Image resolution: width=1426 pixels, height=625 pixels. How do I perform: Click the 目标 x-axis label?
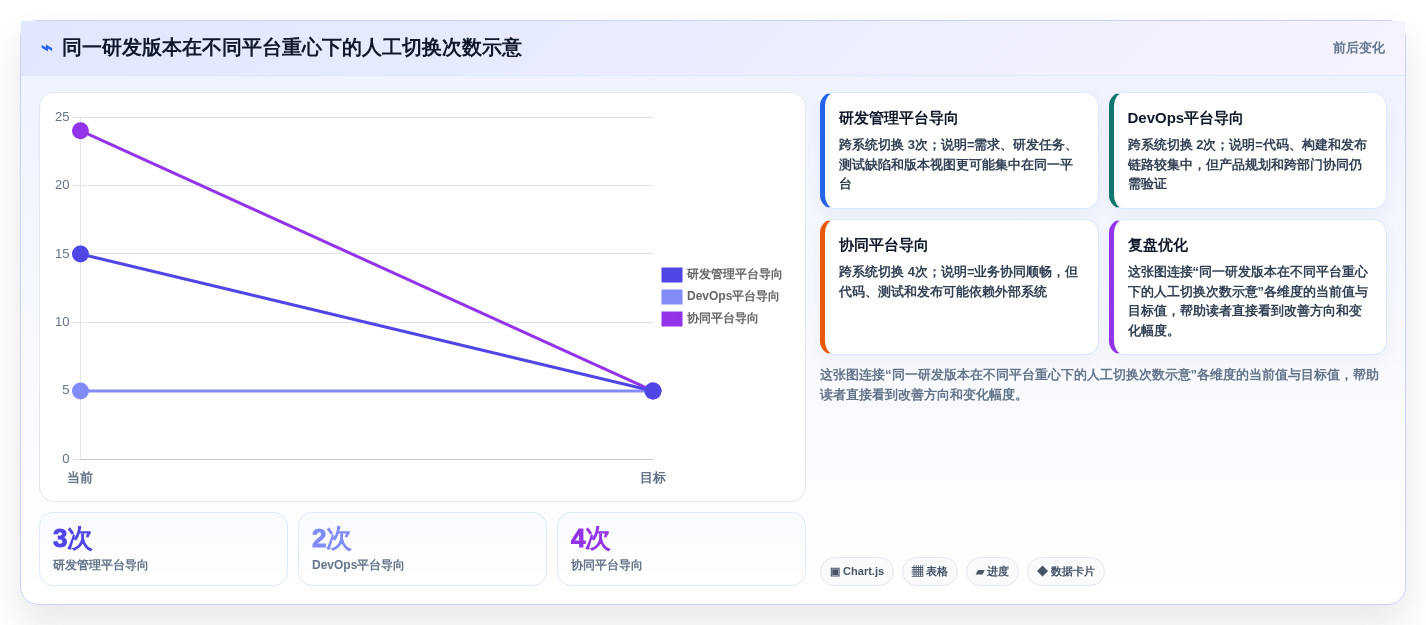point(653,478)
